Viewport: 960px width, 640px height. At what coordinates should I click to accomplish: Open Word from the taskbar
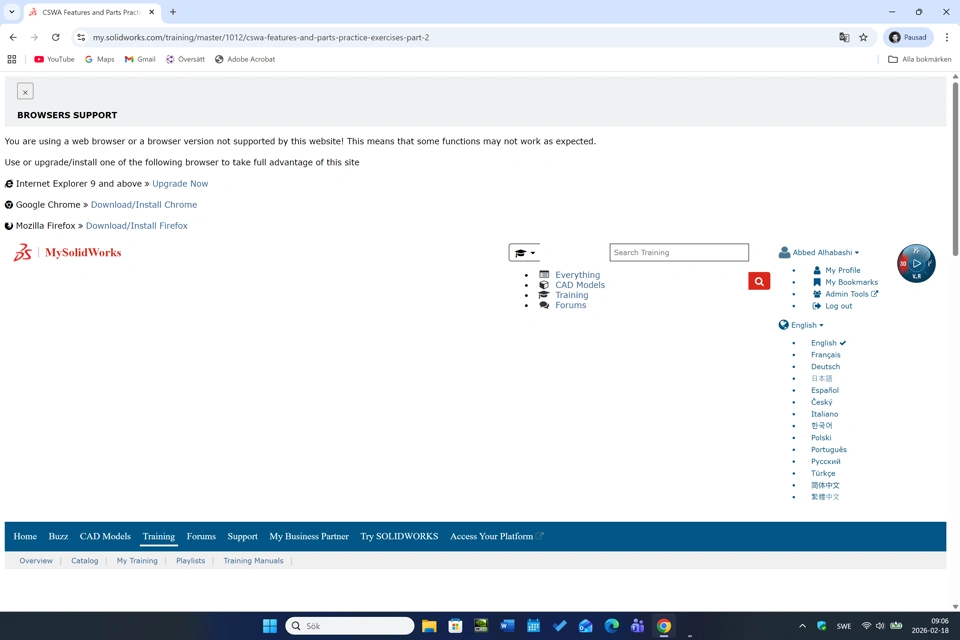click(x=507, y=626)
